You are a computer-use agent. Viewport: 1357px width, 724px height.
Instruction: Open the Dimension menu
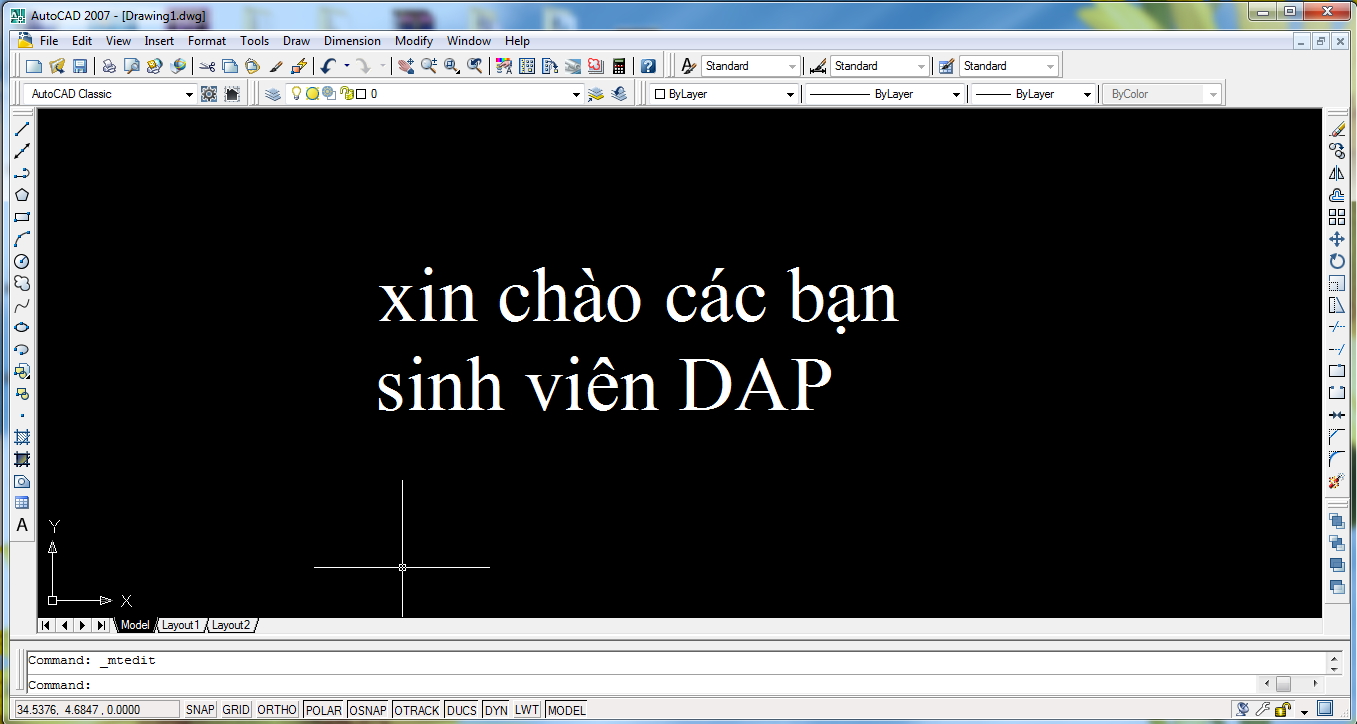coord(352,41)
